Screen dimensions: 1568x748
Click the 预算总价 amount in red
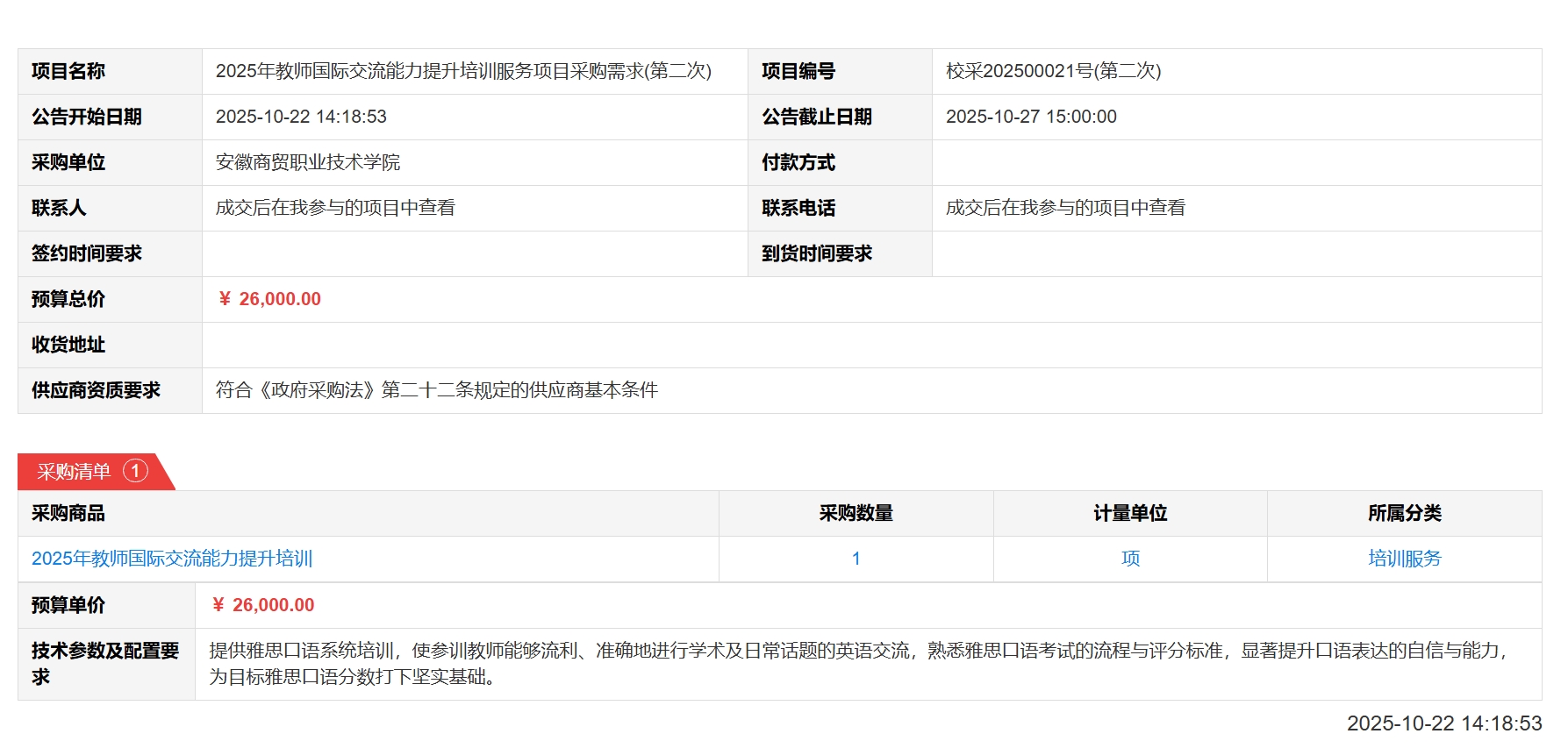click(270, 299)
